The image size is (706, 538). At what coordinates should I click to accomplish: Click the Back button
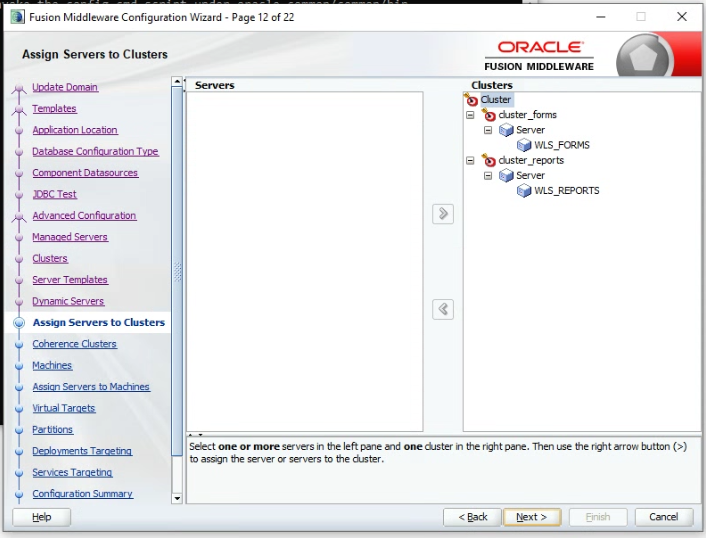(472, 517)
